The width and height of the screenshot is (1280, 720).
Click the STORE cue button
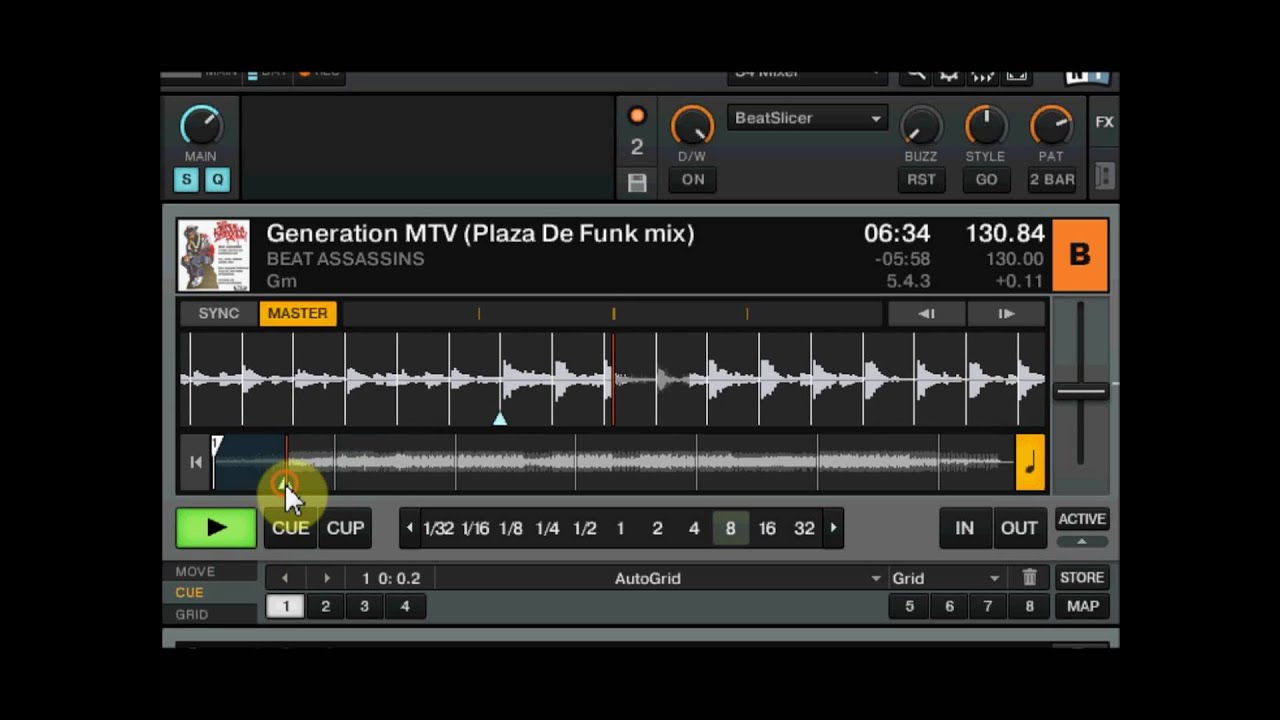[1082, 578]
